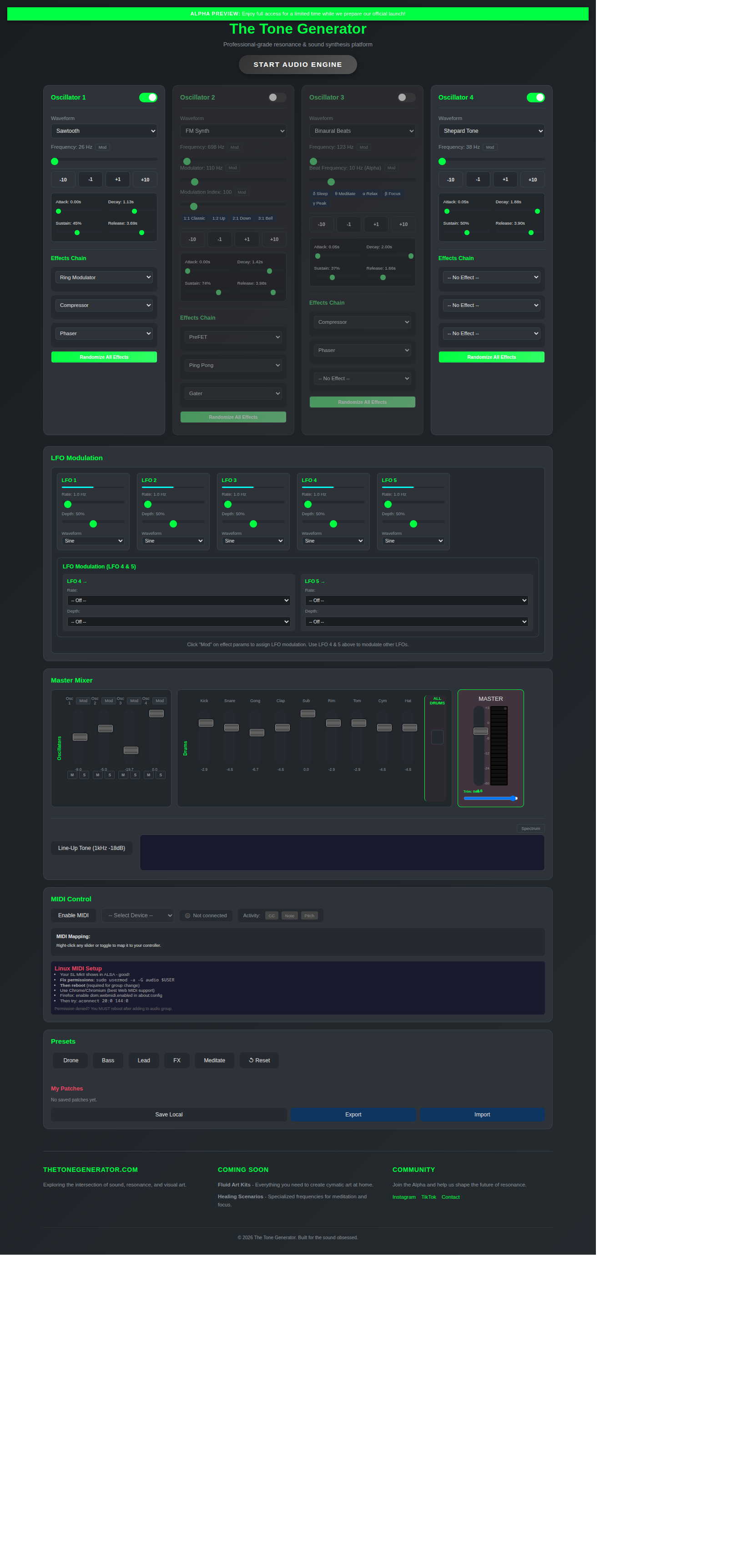This screenshot has height=1568, width=736.
Task: Toggle the All Drums button
Action: 437,737
